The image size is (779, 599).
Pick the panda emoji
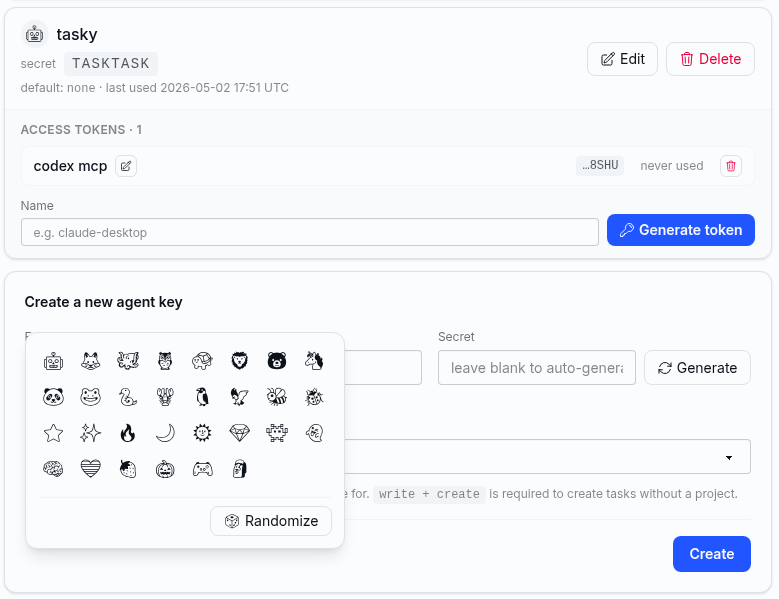pyautogui.click(x=53, y=397)
